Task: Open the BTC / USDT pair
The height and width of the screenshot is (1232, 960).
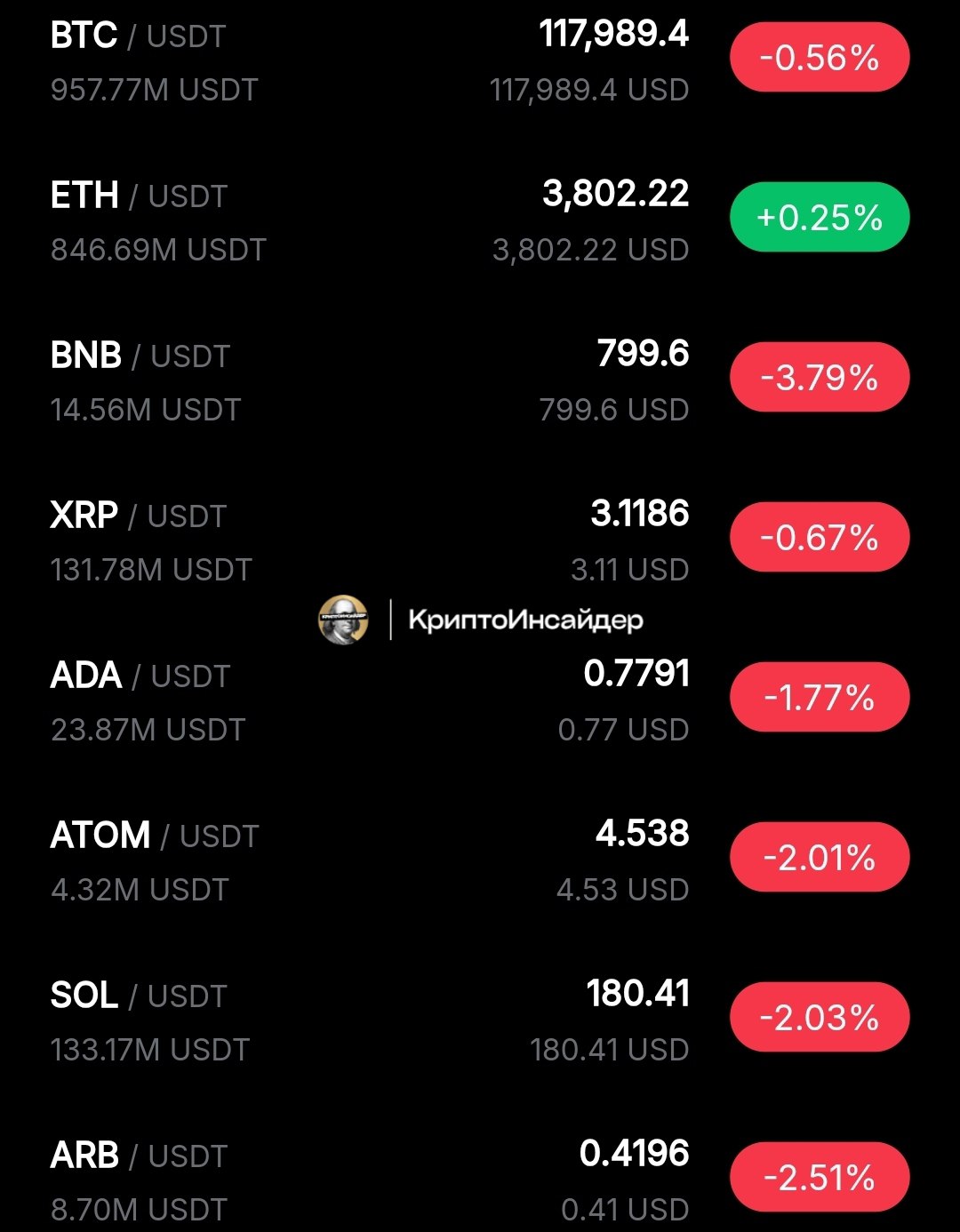Action: [x=480, y=60]
